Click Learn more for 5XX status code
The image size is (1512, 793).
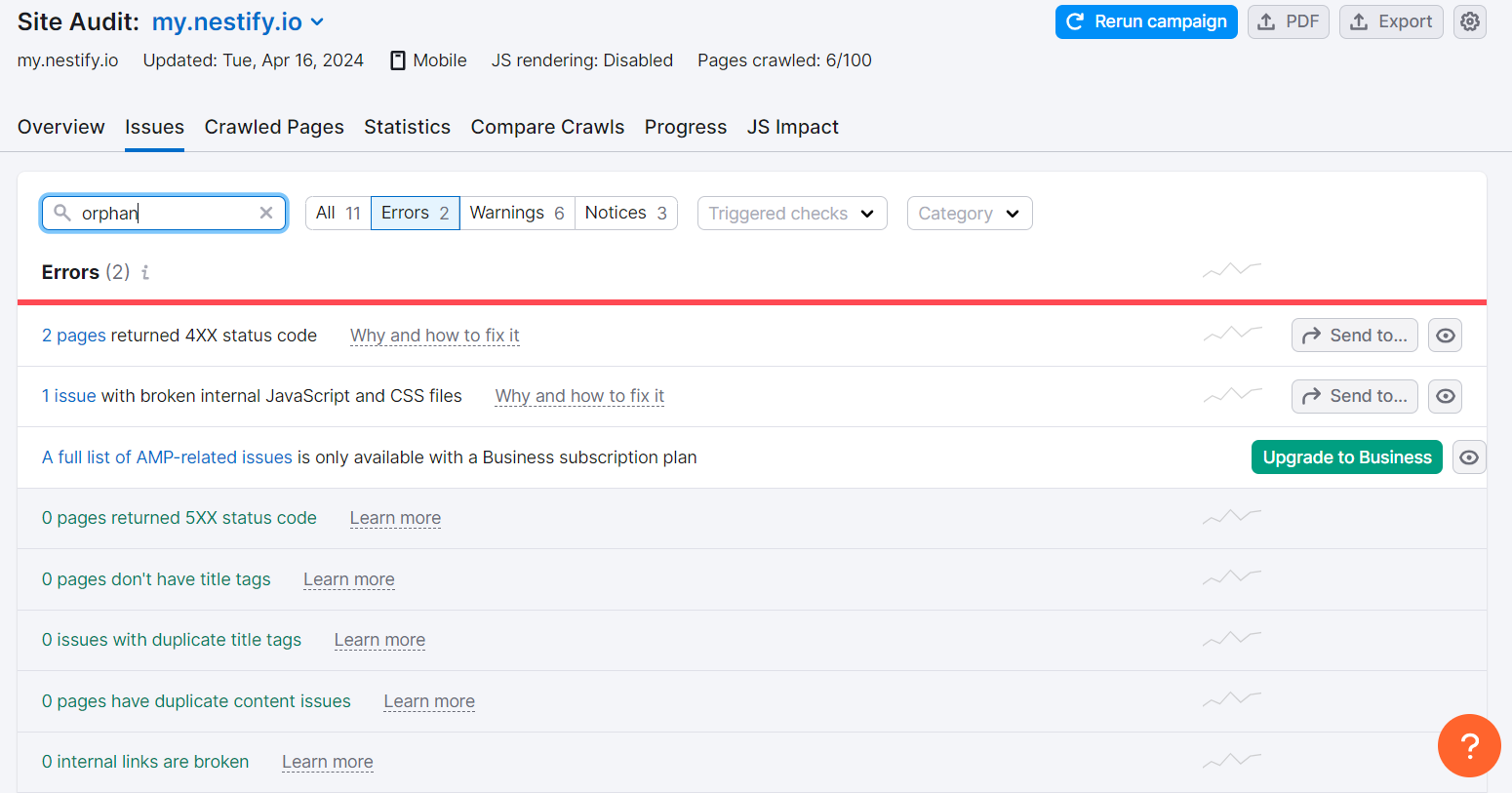click(395, 518)
